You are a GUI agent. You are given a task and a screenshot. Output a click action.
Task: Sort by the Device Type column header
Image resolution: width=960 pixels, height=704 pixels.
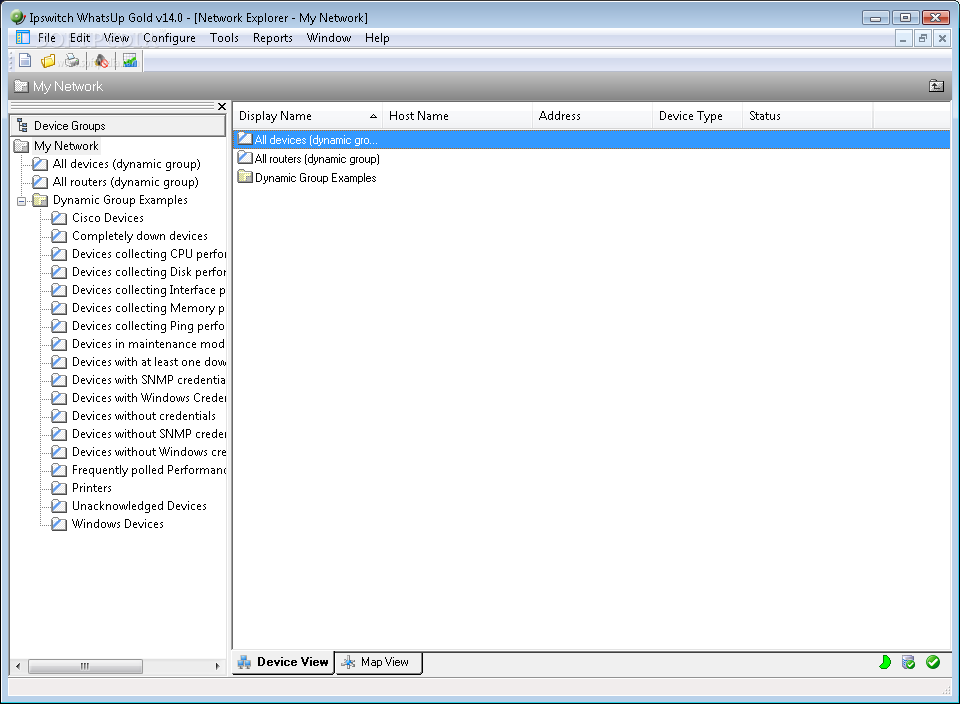[697, 116]
